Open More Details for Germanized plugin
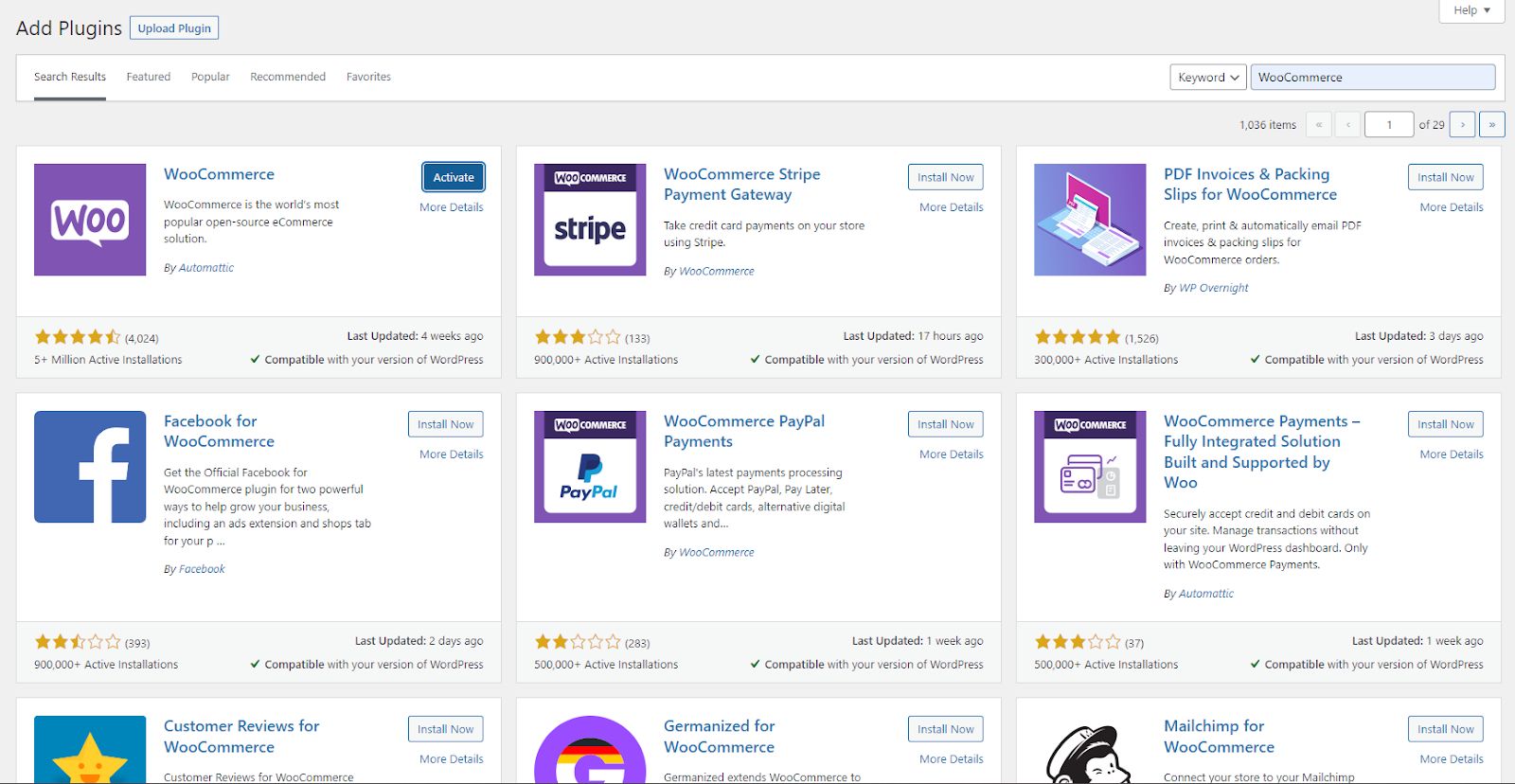 (x=952, y=759)
